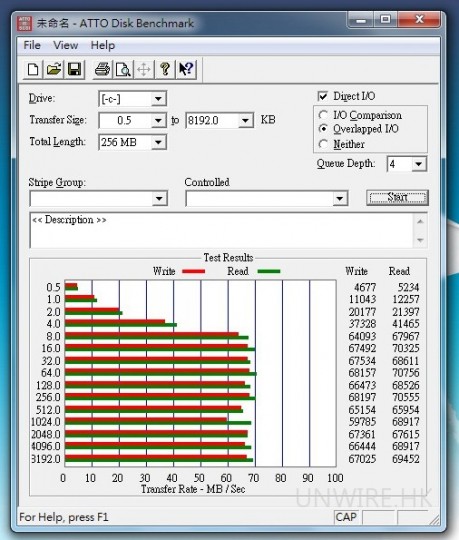This screenshot has width=459, height=540.
Task: Click the CAP status bar indicator
Action: [x=346, y=517]
